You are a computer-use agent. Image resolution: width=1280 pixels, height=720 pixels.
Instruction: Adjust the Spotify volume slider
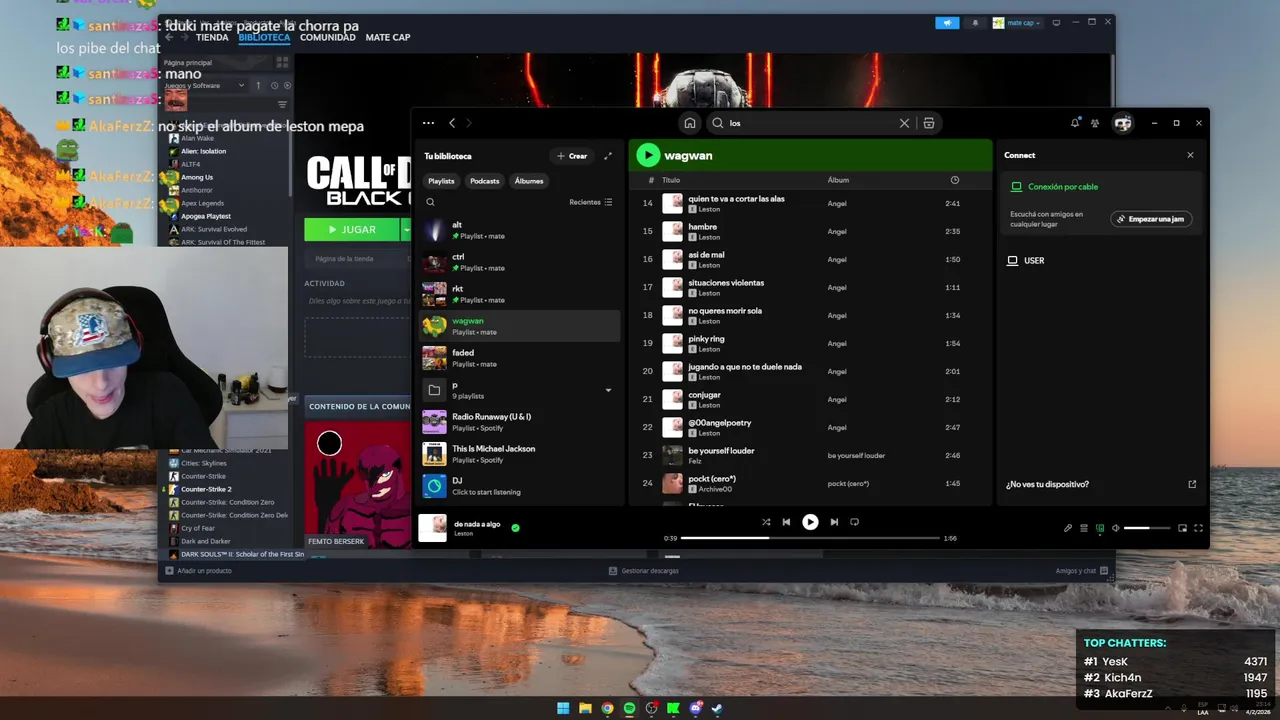1147,528
